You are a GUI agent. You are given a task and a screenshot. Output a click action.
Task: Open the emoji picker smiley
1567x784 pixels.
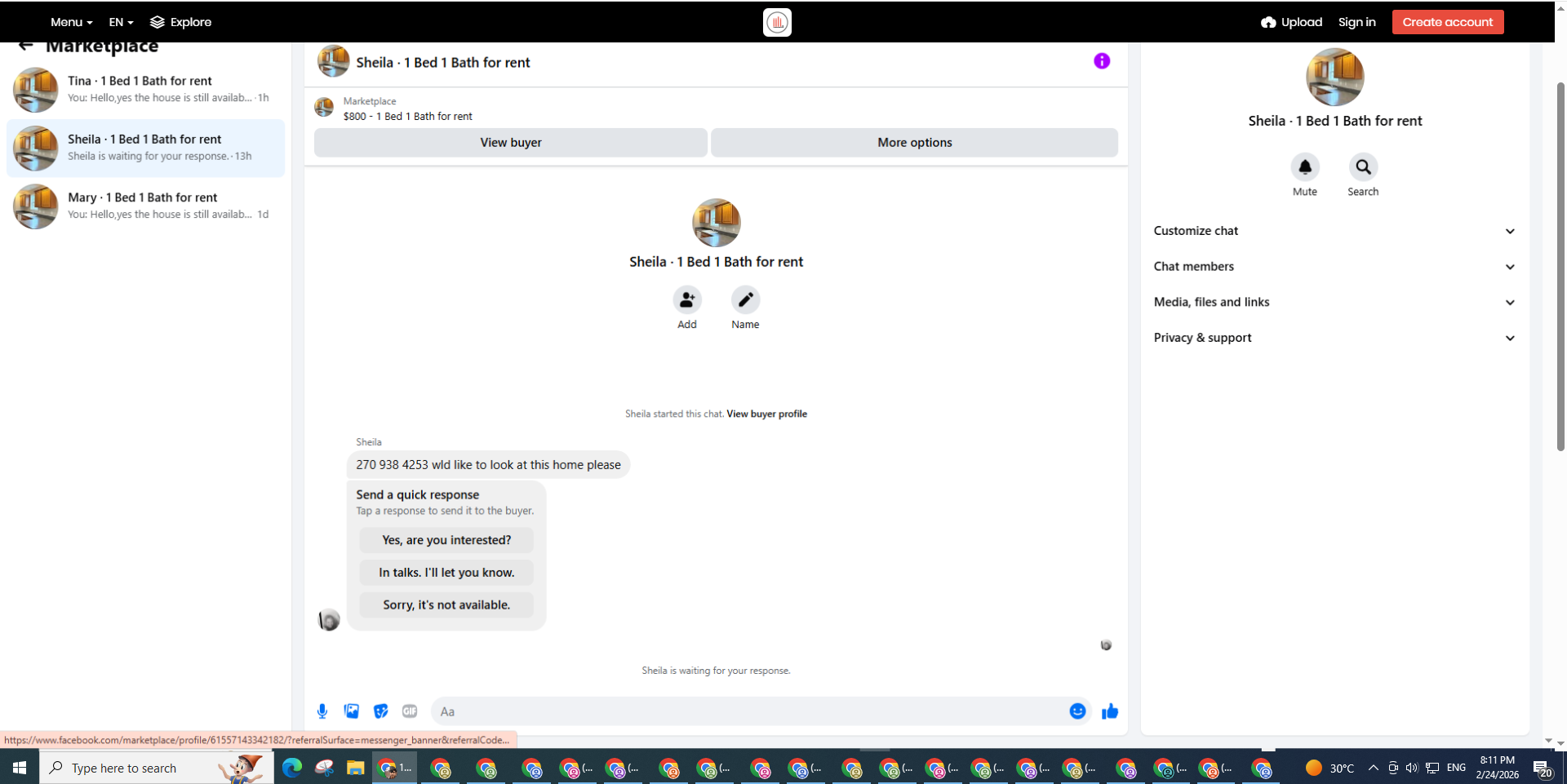pyautogui.click(x=1077, y=711)
